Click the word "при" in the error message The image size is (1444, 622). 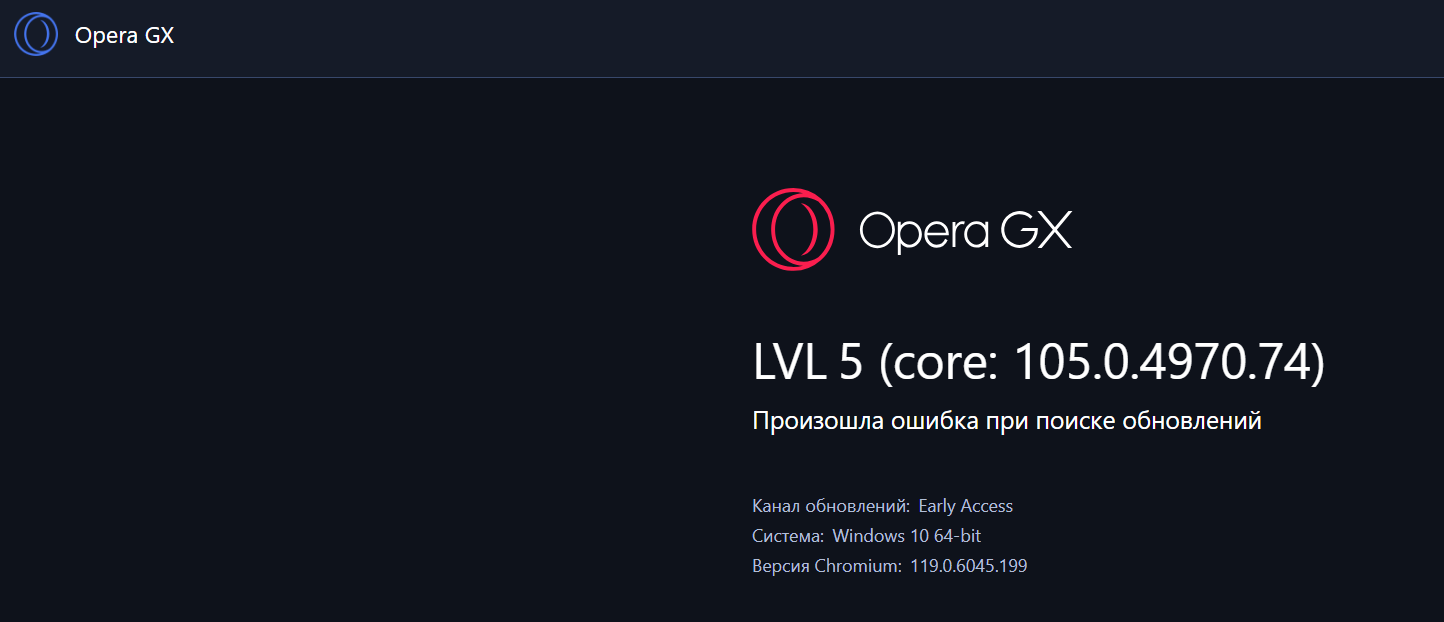pos(1007,421)
